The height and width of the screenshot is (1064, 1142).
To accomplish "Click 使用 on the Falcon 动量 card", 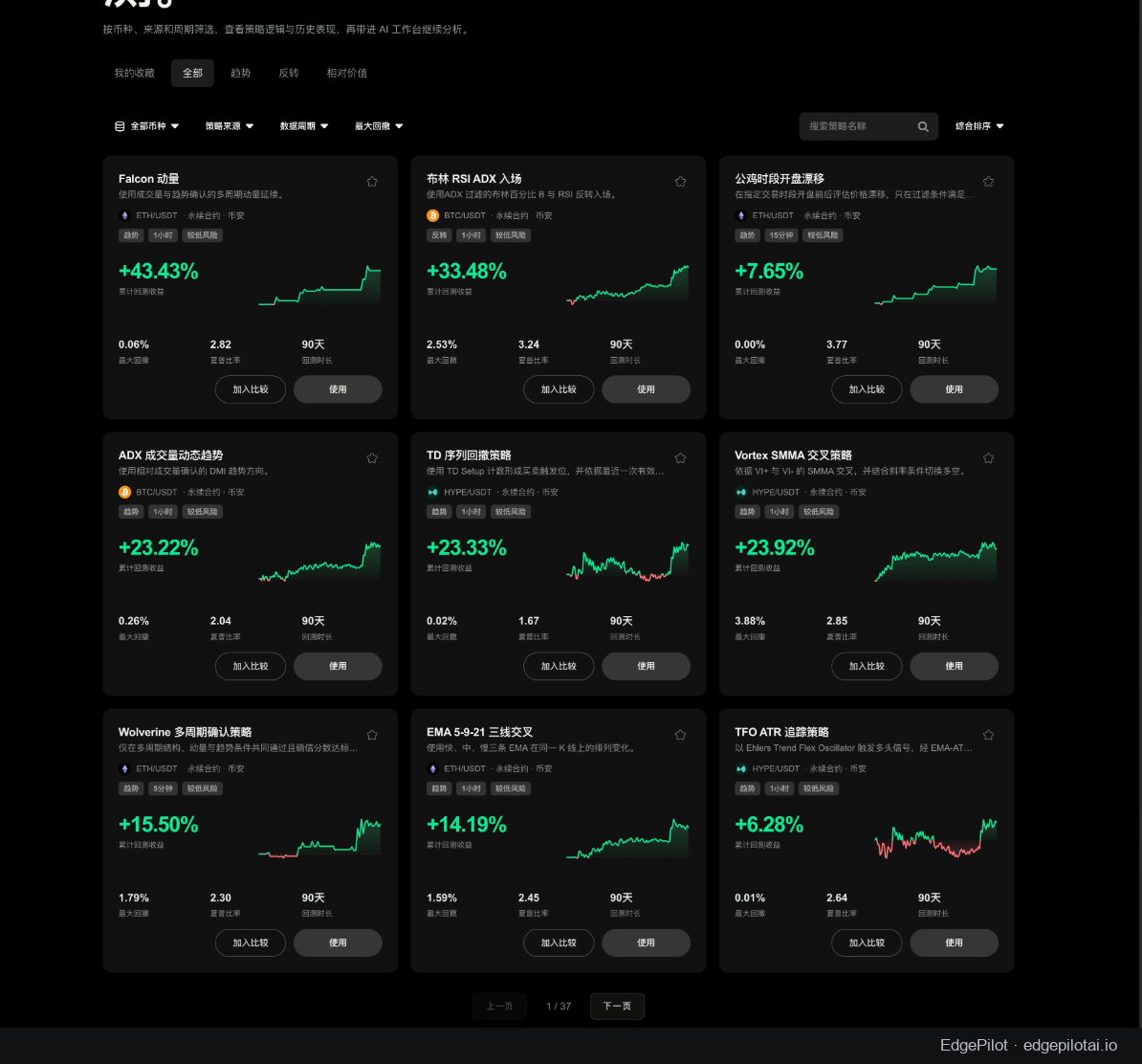I will (338, 389).
